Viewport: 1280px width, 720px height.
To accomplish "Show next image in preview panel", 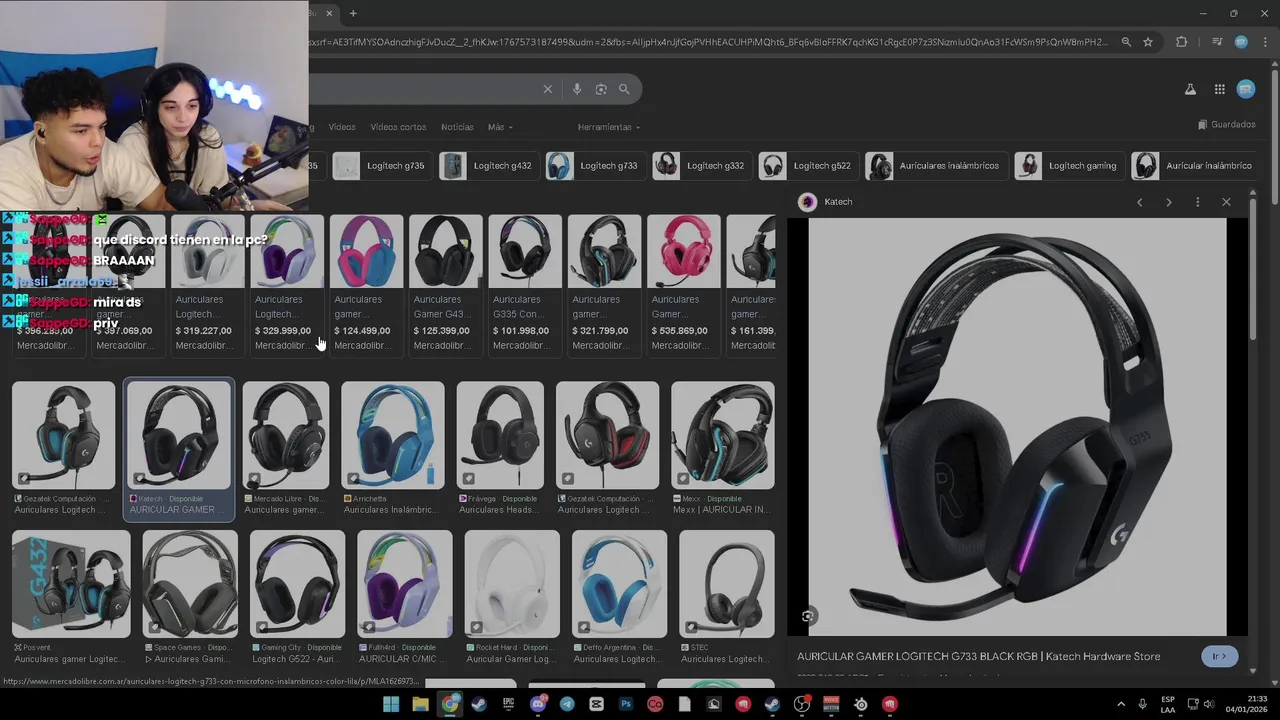I will point(1168,202).
